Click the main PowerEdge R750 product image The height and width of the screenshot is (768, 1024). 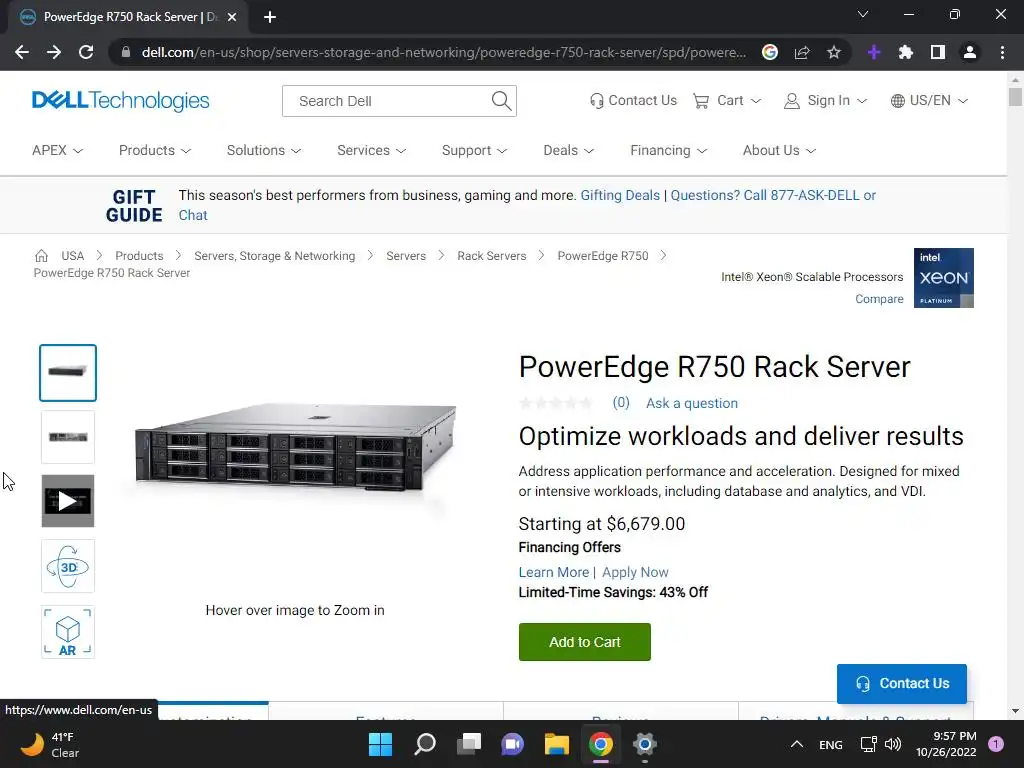click(295, 451)
